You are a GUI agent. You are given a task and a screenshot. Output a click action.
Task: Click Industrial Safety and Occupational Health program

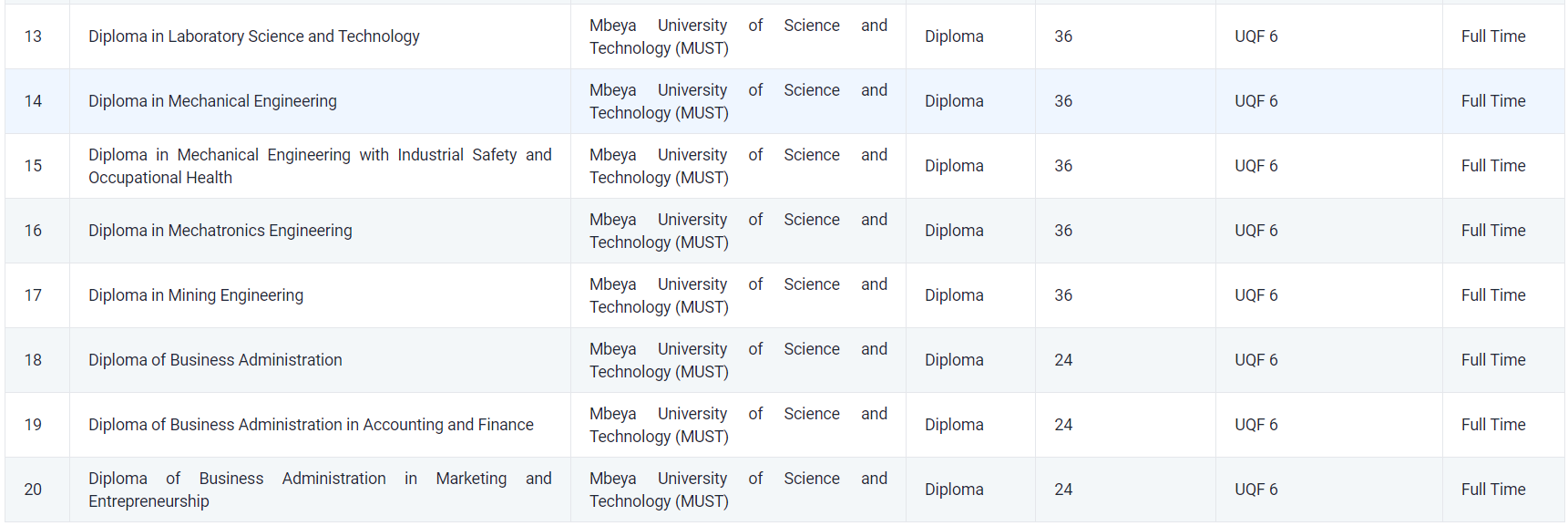pos(319,166)
